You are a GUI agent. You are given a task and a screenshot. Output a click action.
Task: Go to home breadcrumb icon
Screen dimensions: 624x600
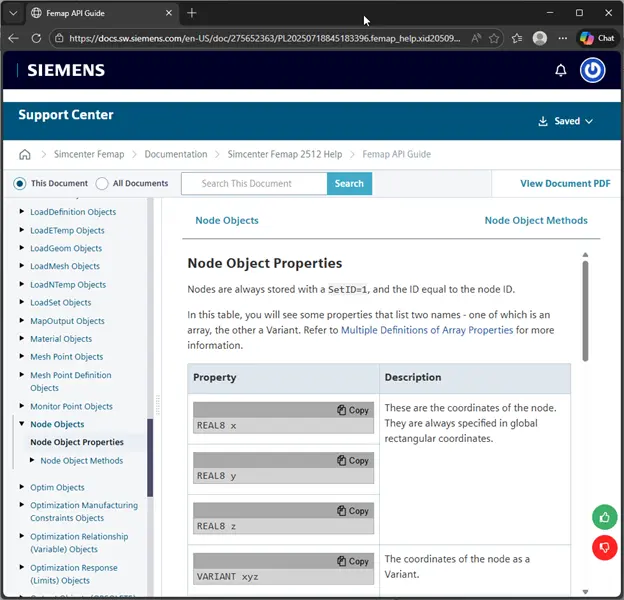pyautogui.click(x=25, y=154)
